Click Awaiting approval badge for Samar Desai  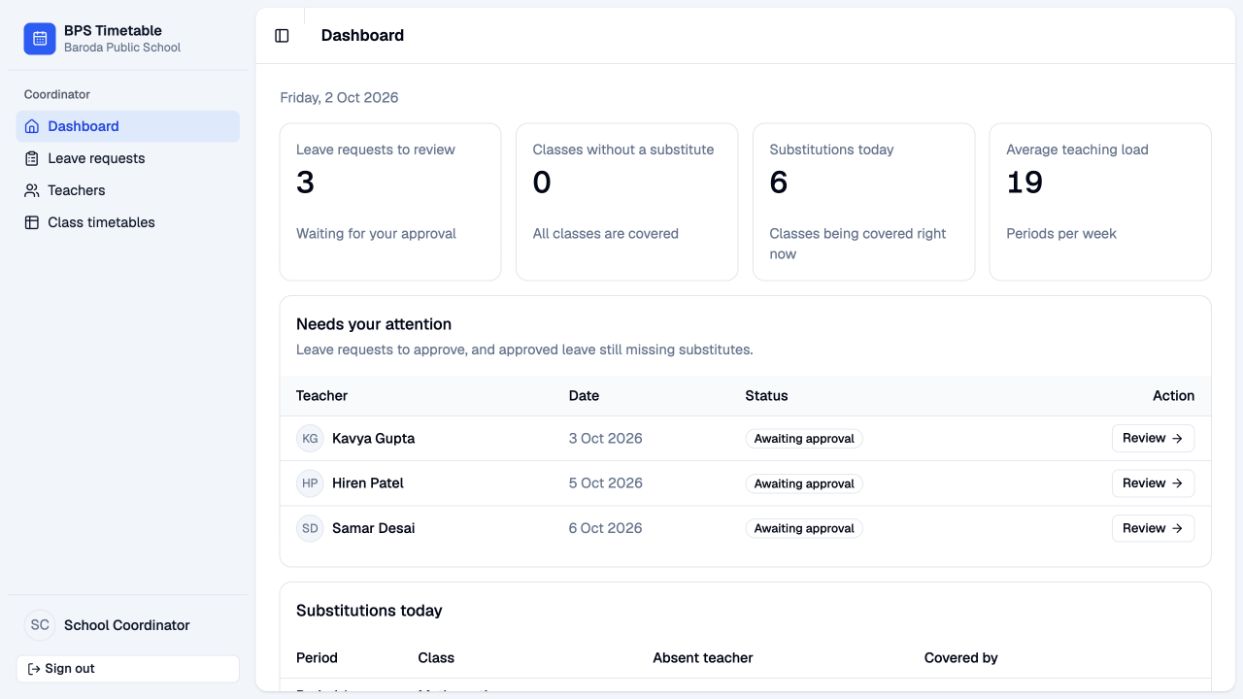click(x=804, y=529)
